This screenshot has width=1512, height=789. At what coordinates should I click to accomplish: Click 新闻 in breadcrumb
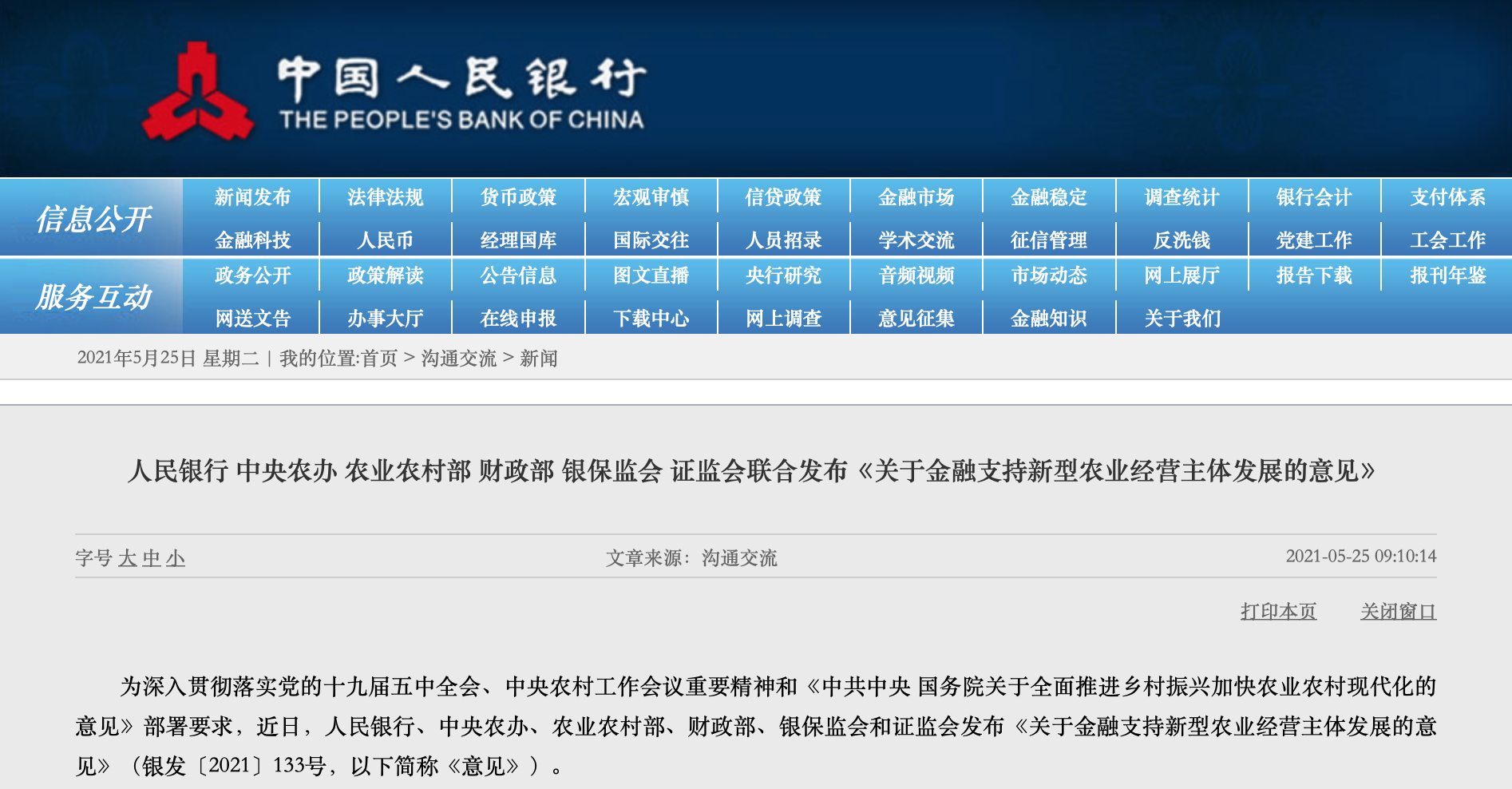pyautogui.click(x=539, y=358)
